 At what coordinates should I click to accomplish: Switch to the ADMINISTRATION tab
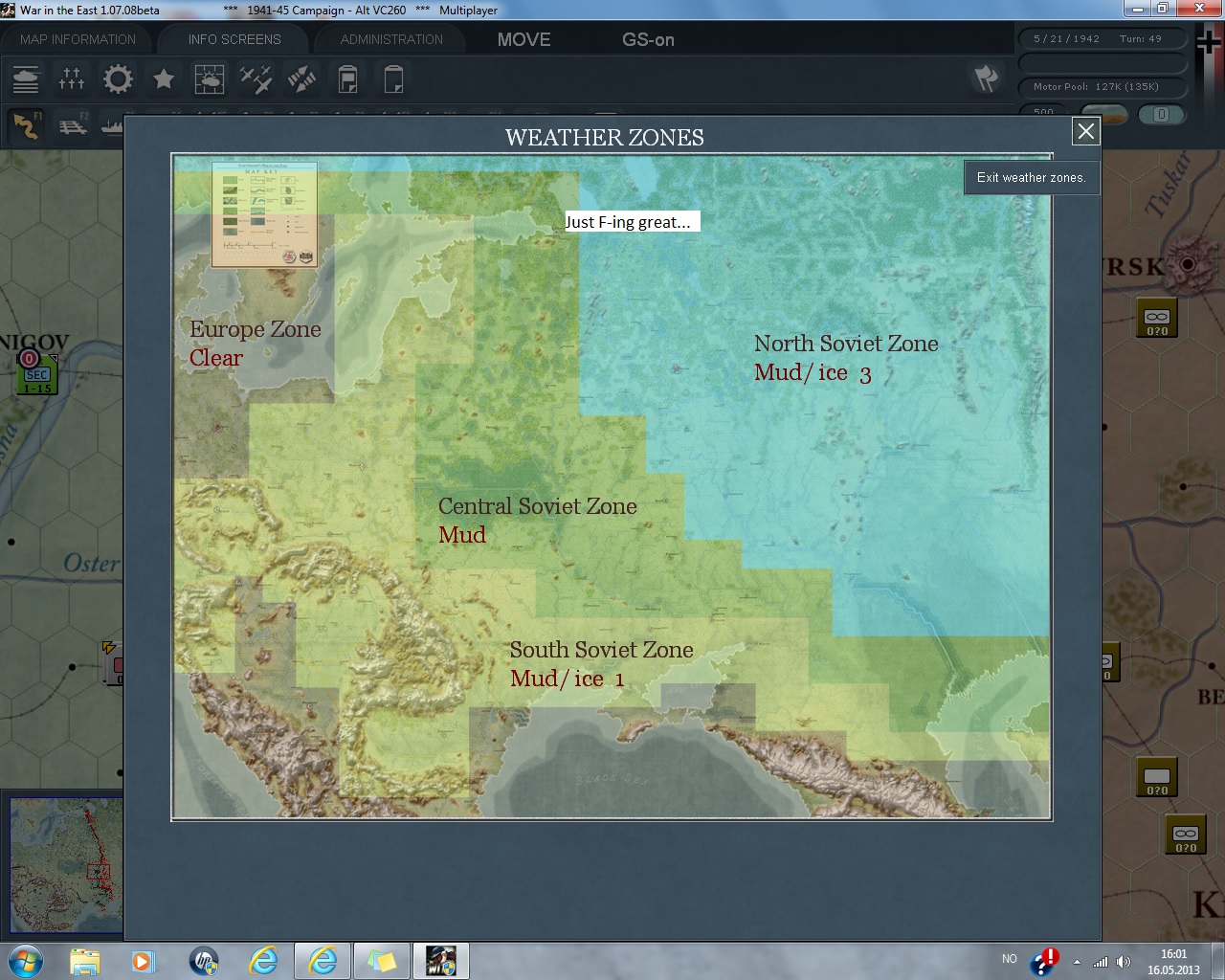[391, 39]
